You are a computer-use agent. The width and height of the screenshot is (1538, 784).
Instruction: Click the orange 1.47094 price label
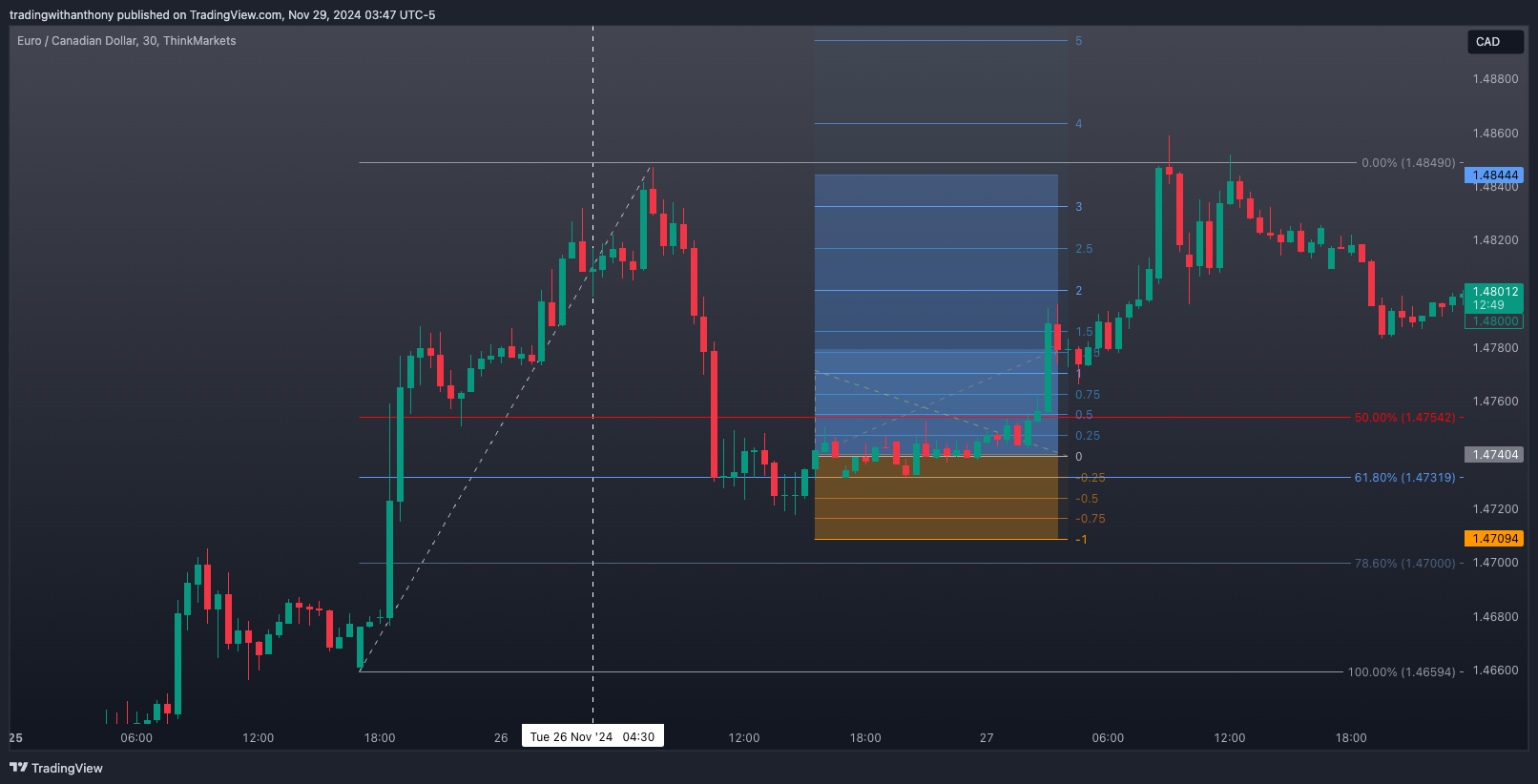1494,539
